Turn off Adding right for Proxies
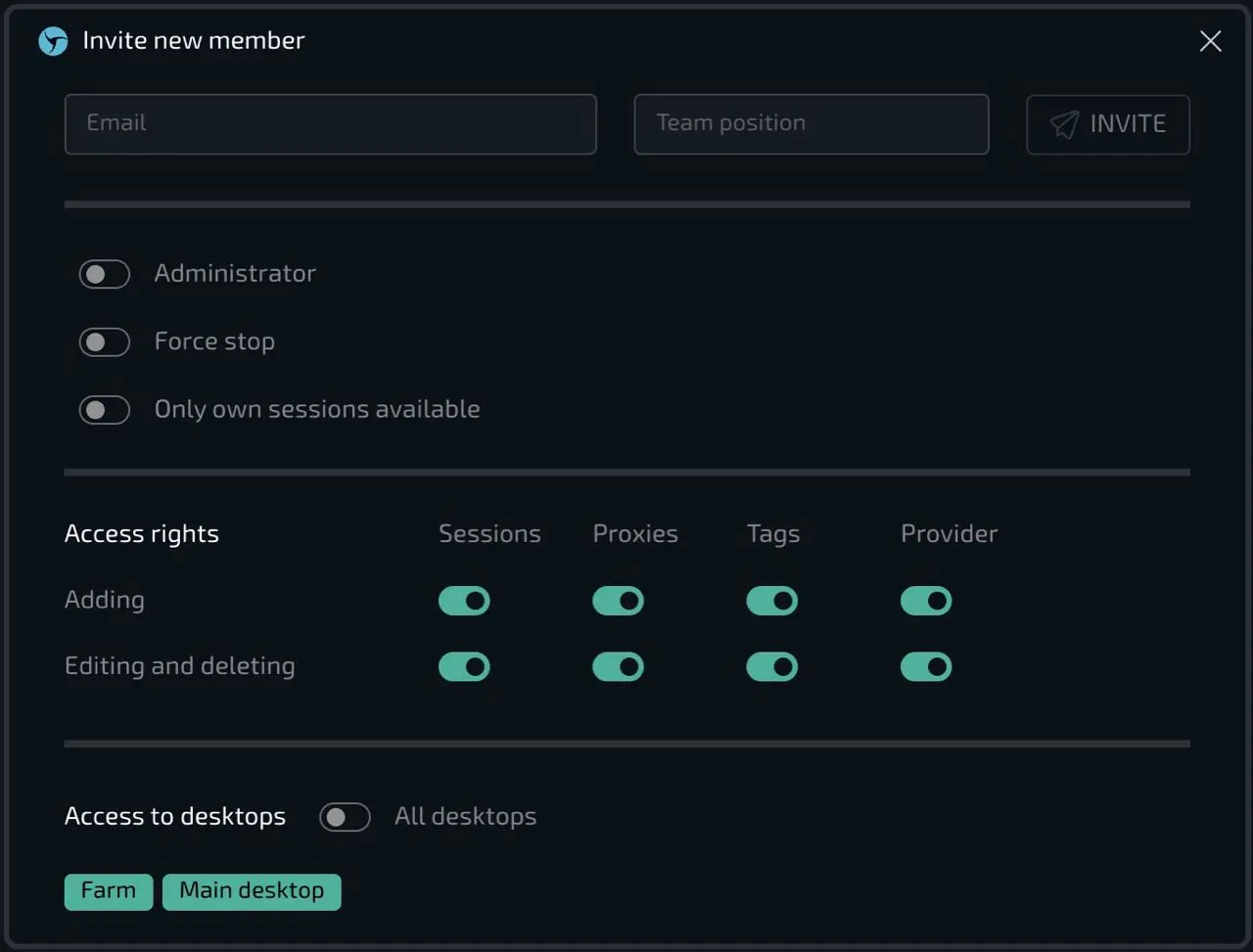Image resolution: width=1253 pixels, height=952 pixels. 618,601
